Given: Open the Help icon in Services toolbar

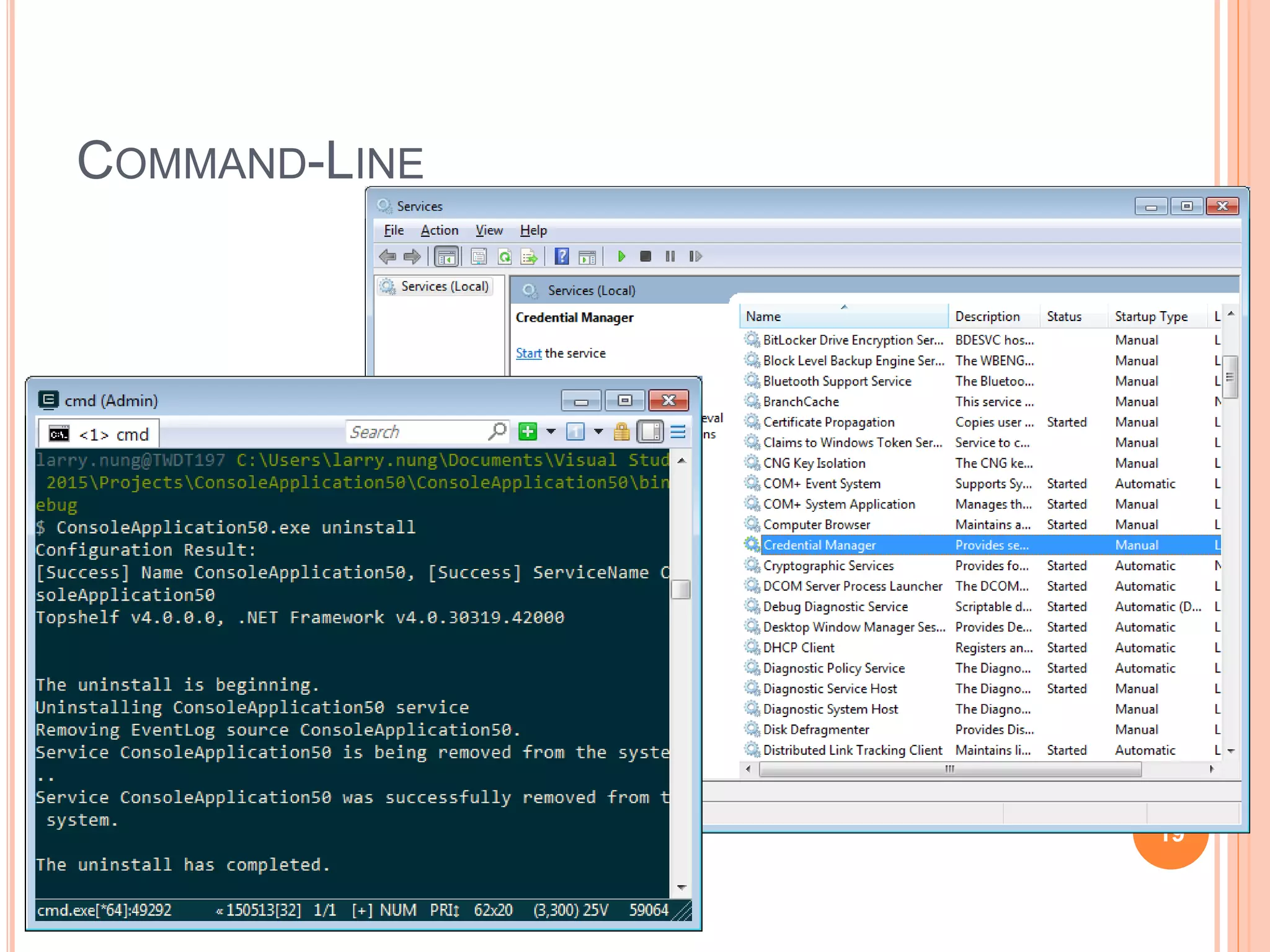Looking at the screenshot, I should point(562,256).
